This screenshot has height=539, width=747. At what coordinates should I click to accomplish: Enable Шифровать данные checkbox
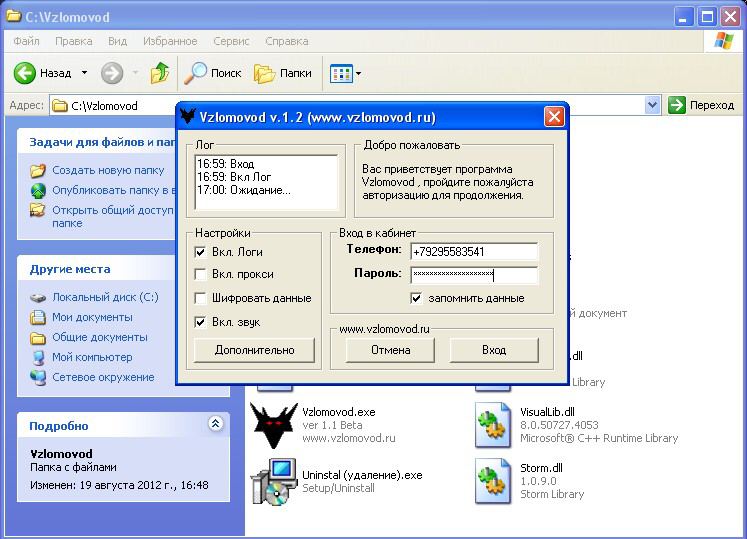pyautogui.click(x=201, y=298)
